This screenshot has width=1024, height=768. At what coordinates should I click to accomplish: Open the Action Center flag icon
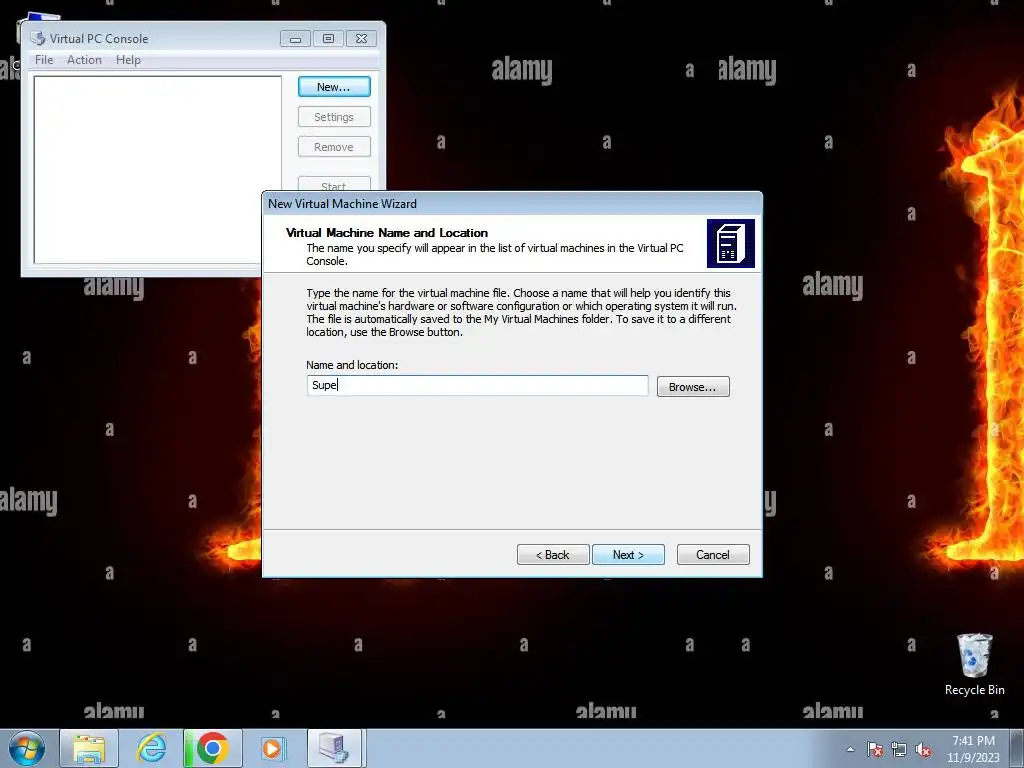click(x=875, y=749)
